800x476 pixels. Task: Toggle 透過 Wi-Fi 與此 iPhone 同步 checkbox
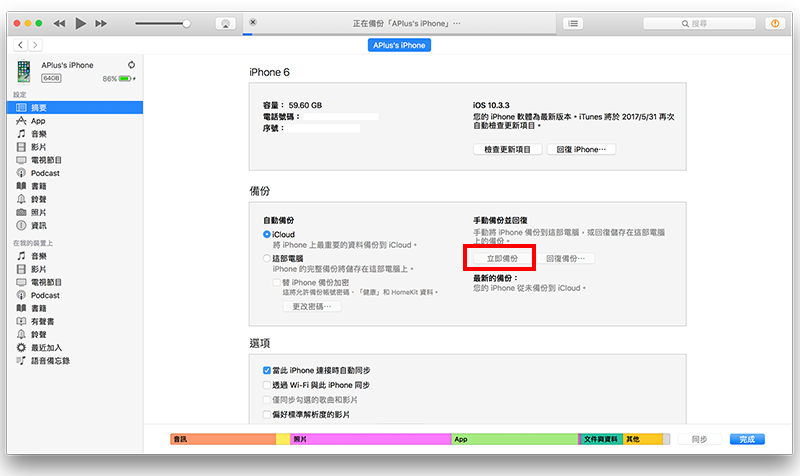266,385
